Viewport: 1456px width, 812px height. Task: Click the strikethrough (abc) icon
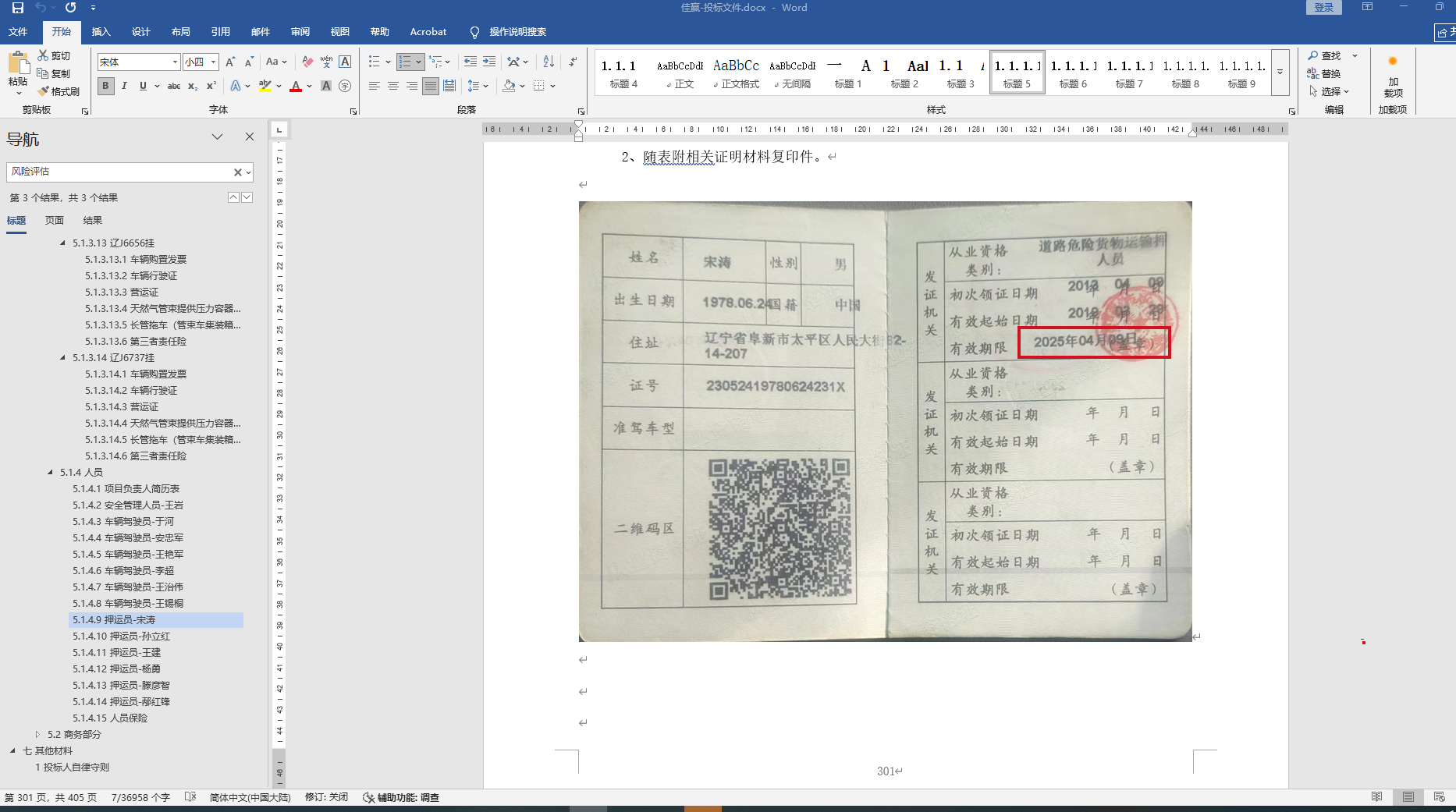(174, 86)
